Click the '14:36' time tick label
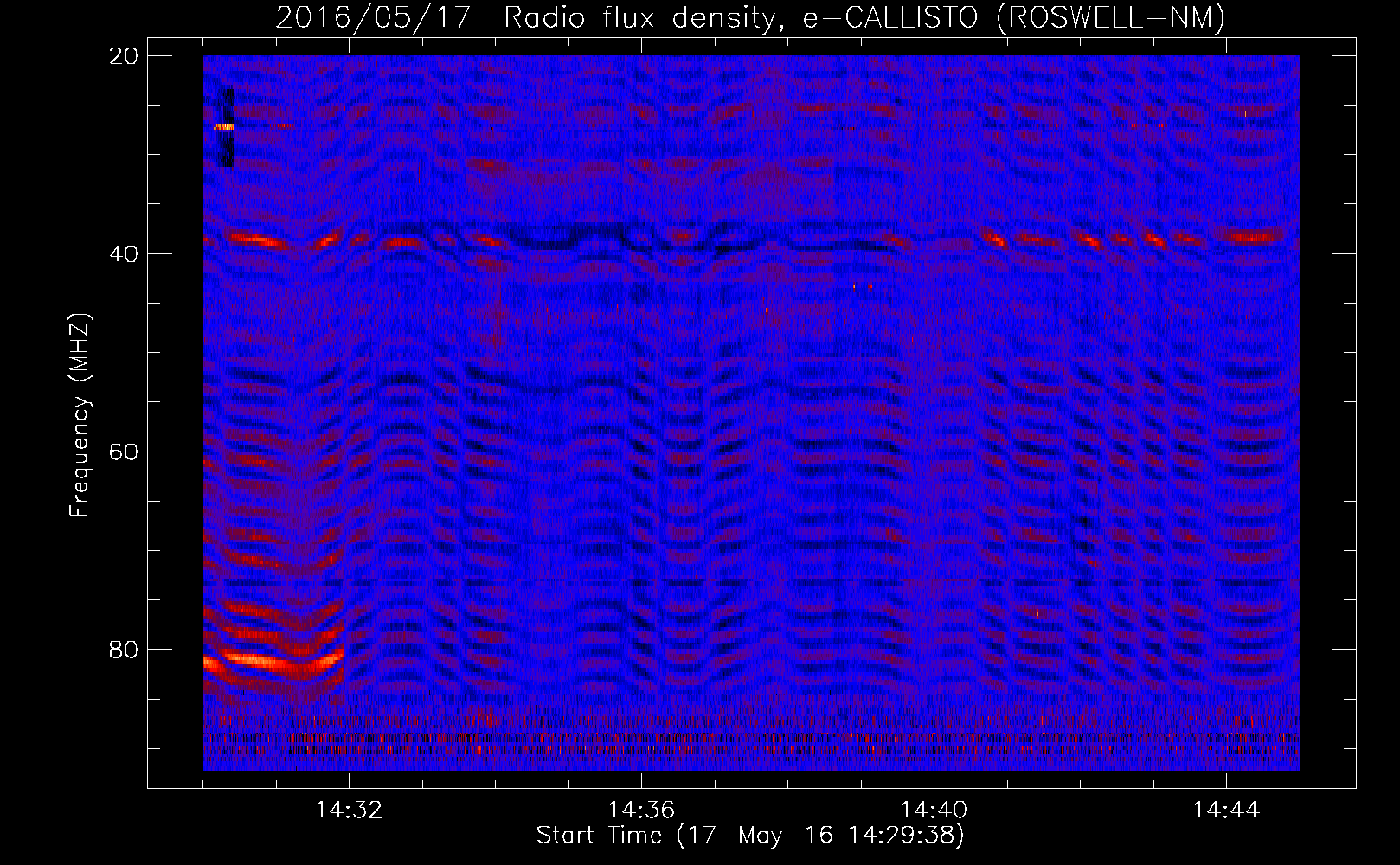The image size is (1400, 865). click(641, 810)
